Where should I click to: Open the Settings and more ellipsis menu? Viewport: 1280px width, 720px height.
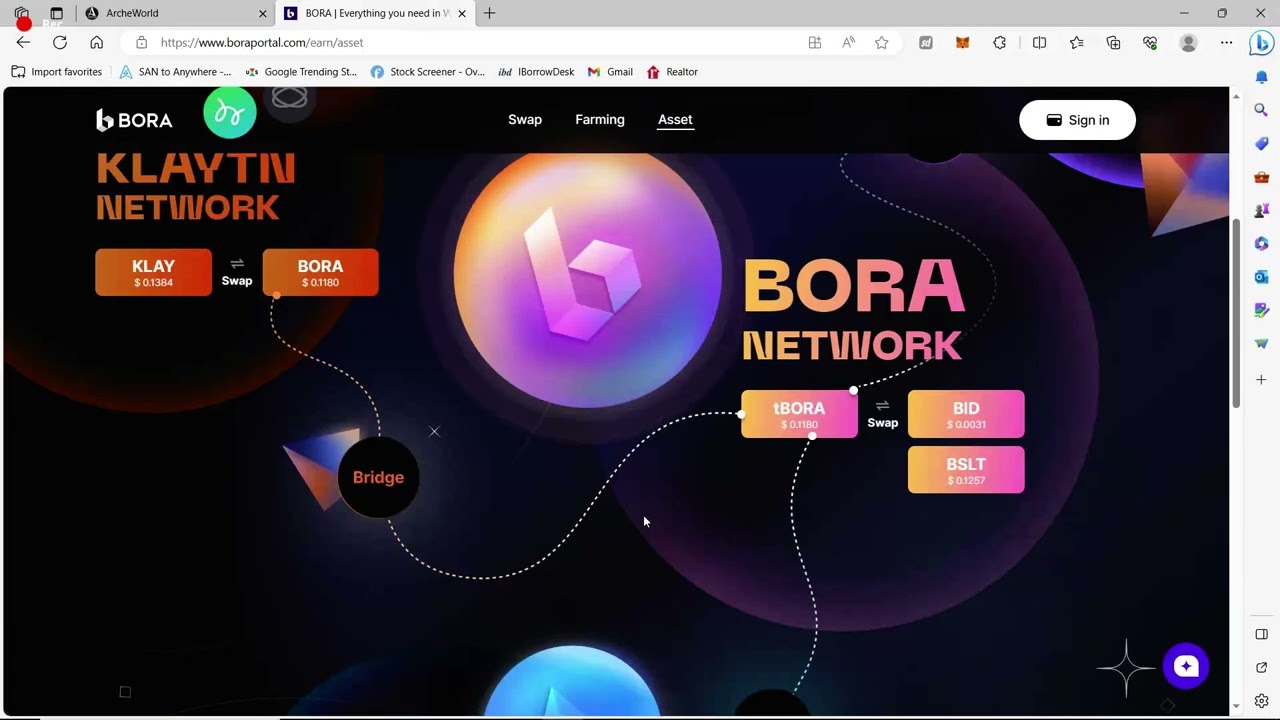click(1226, 43)
